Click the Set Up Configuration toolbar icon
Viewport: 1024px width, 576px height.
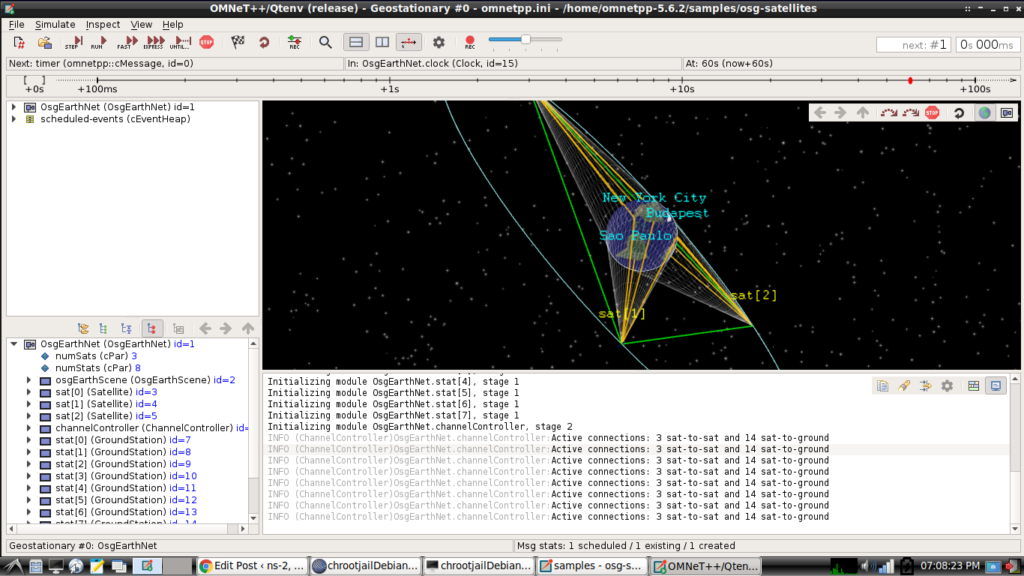click(19, 43)
